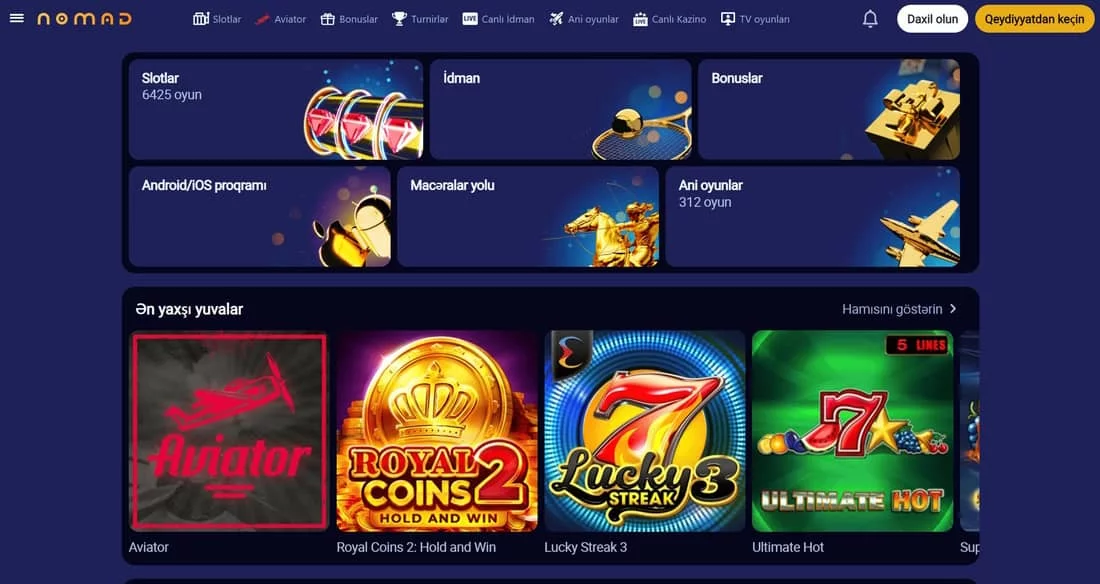Expand Hamısını göstərin chevron
1100x584 pixels.
[x=953, y=309]
